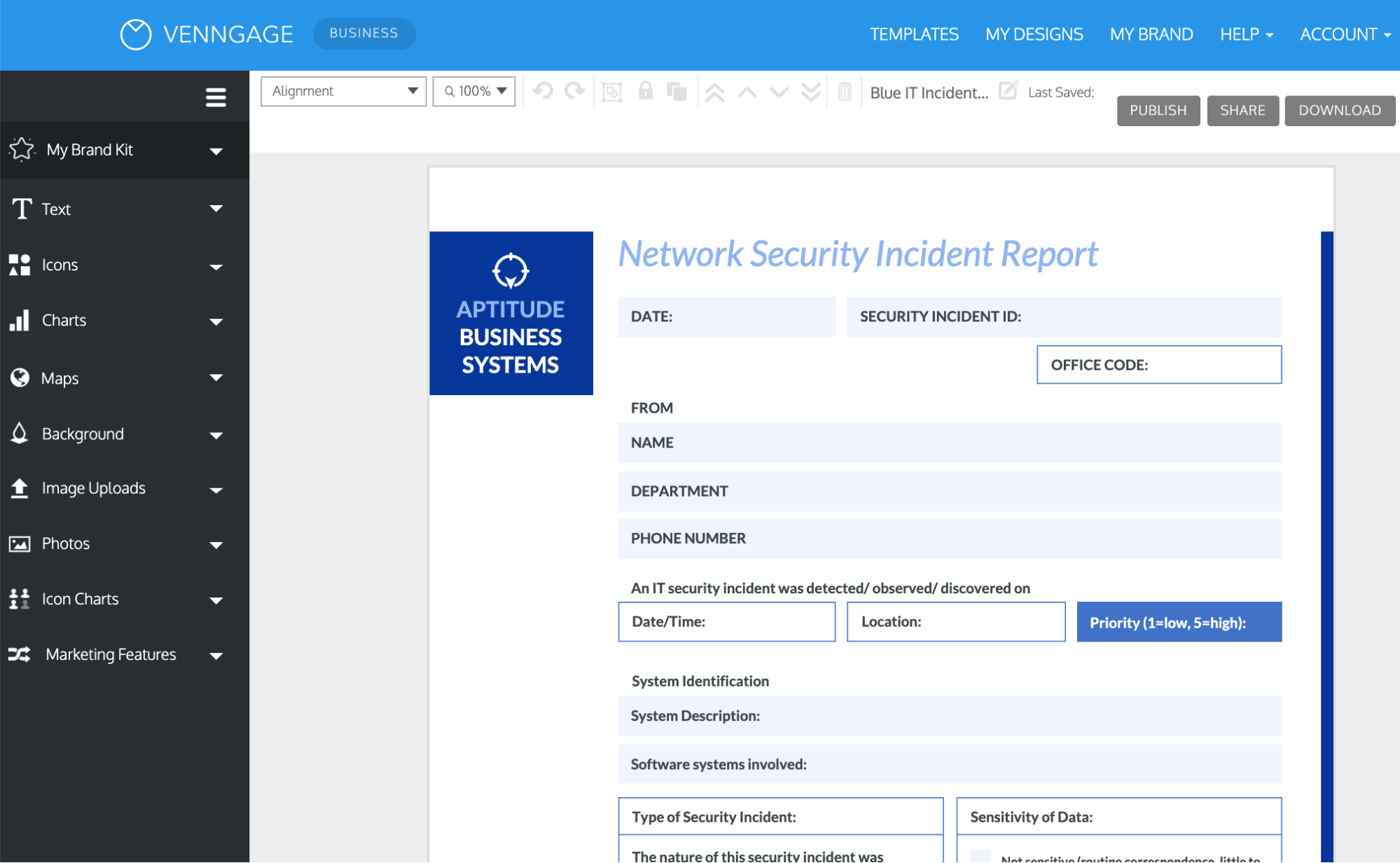The image size is (1400, 863).
Task: Click send to back double-chevron icon
Action: click(810, 92)
